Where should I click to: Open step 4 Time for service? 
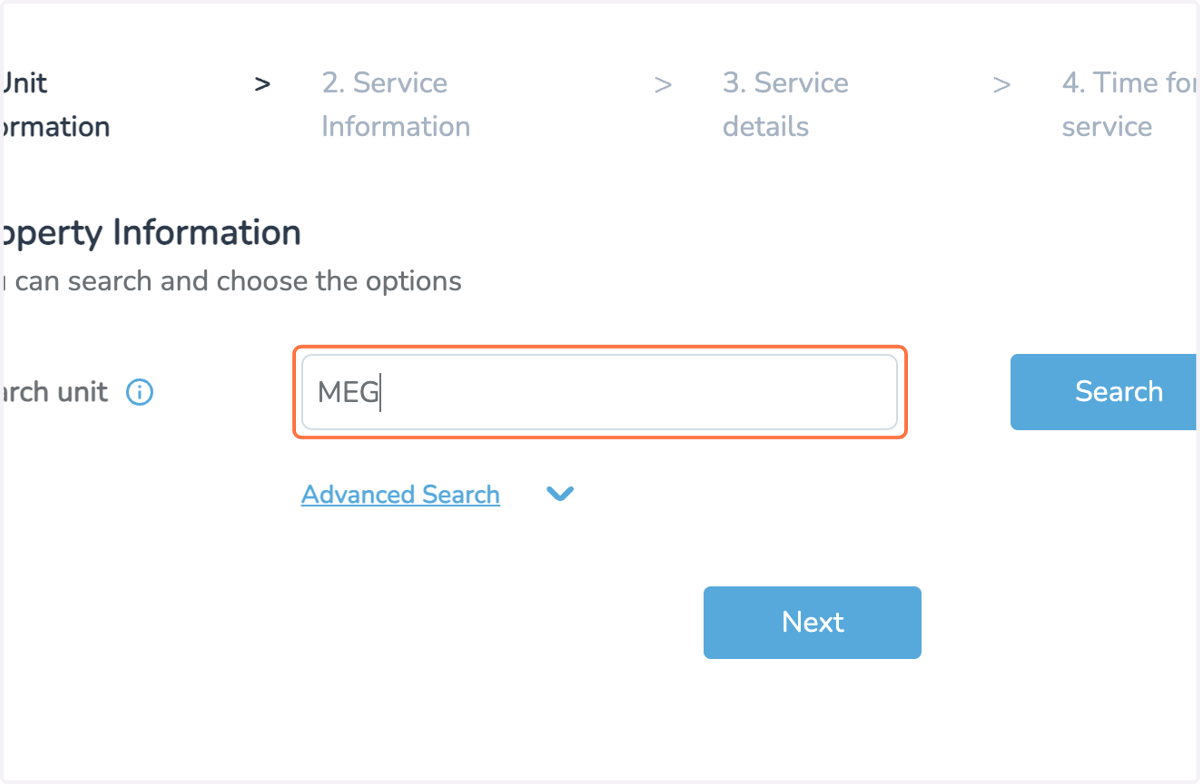pos(1129,104)
